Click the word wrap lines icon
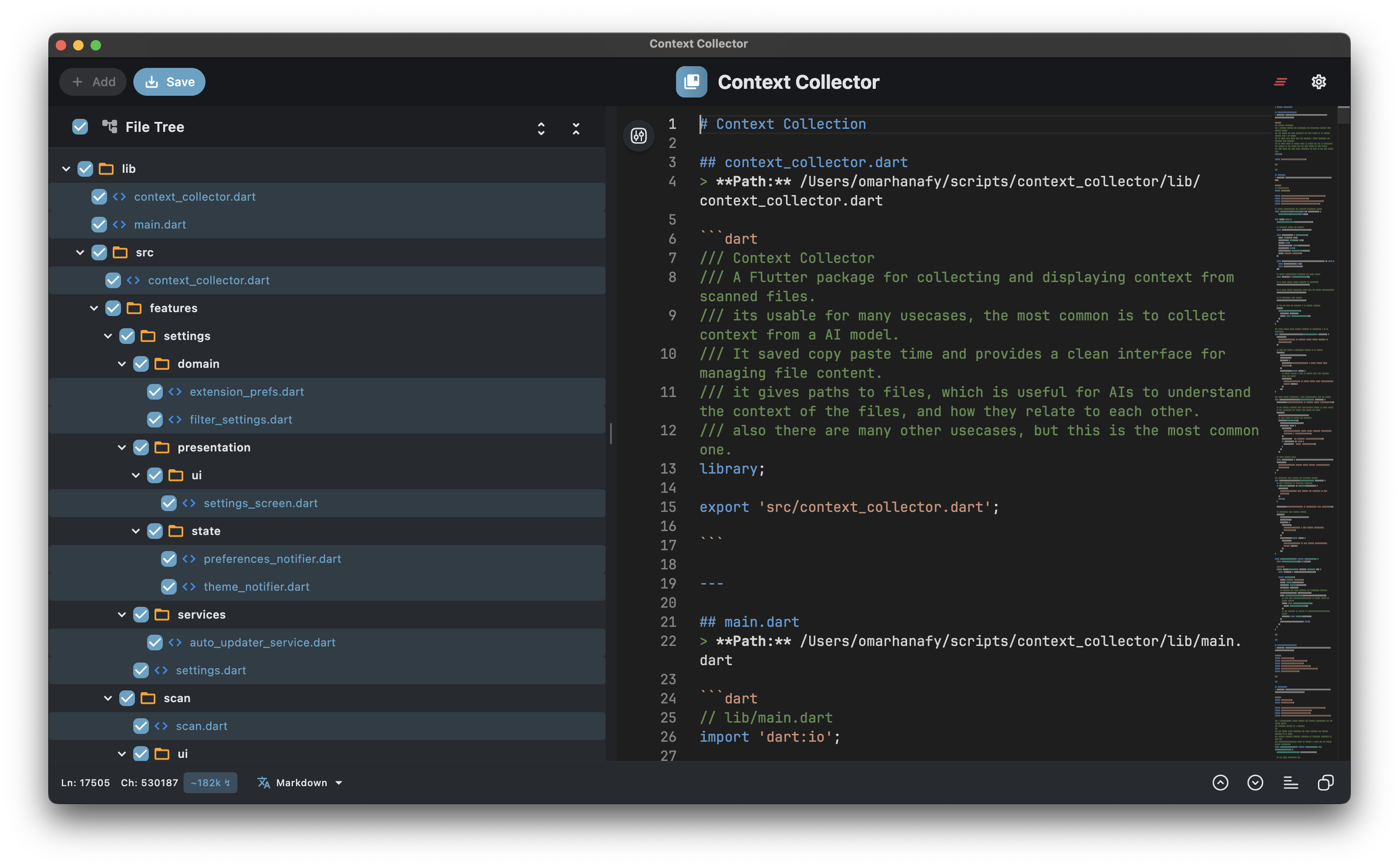Viewport: 1399px width, 868px height. (1291, 783)
